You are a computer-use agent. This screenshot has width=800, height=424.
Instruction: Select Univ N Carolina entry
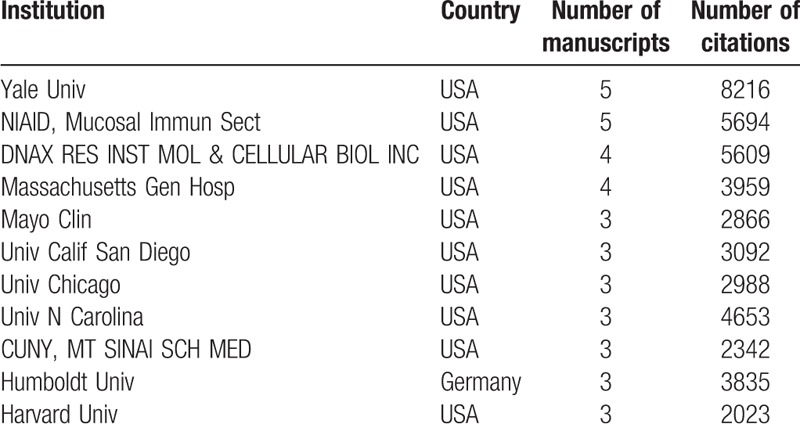pyautogui.click(x=72, y=317)
